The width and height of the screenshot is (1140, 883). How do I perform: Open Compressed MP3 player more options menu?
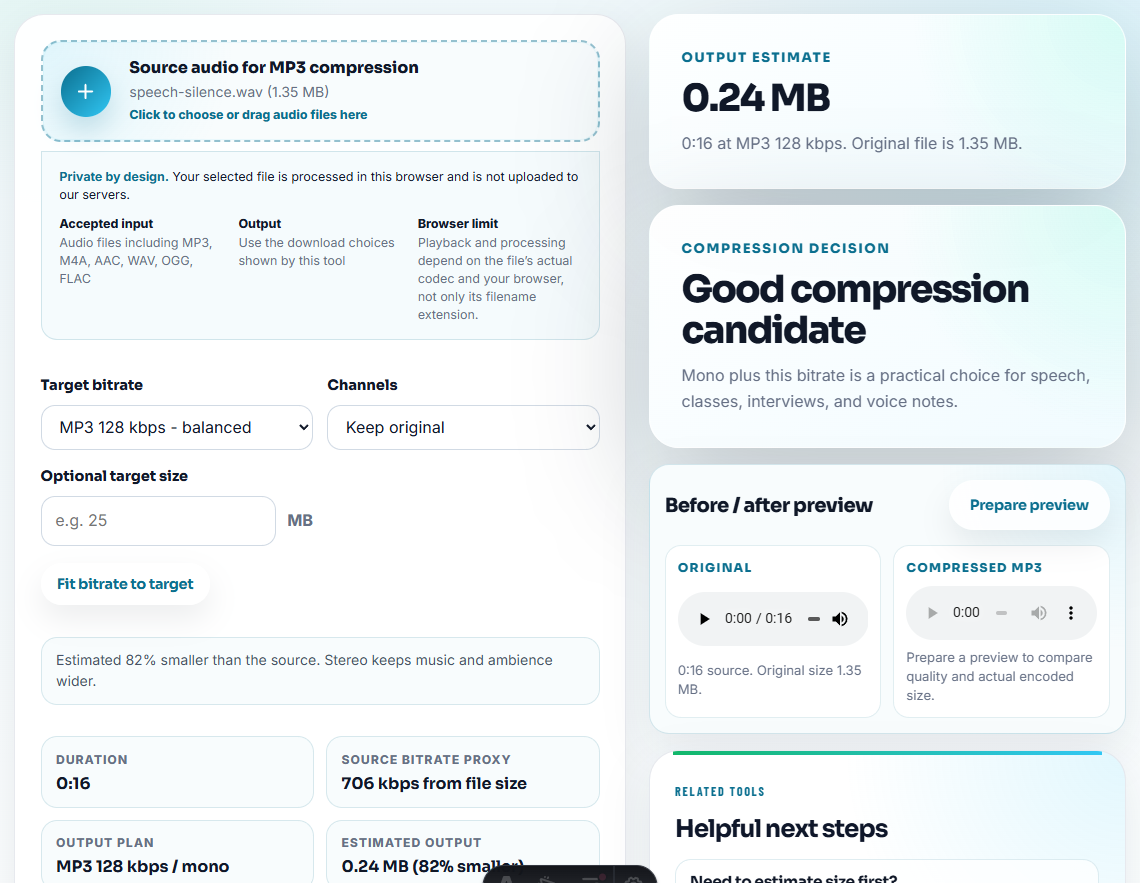point(1070,613)
